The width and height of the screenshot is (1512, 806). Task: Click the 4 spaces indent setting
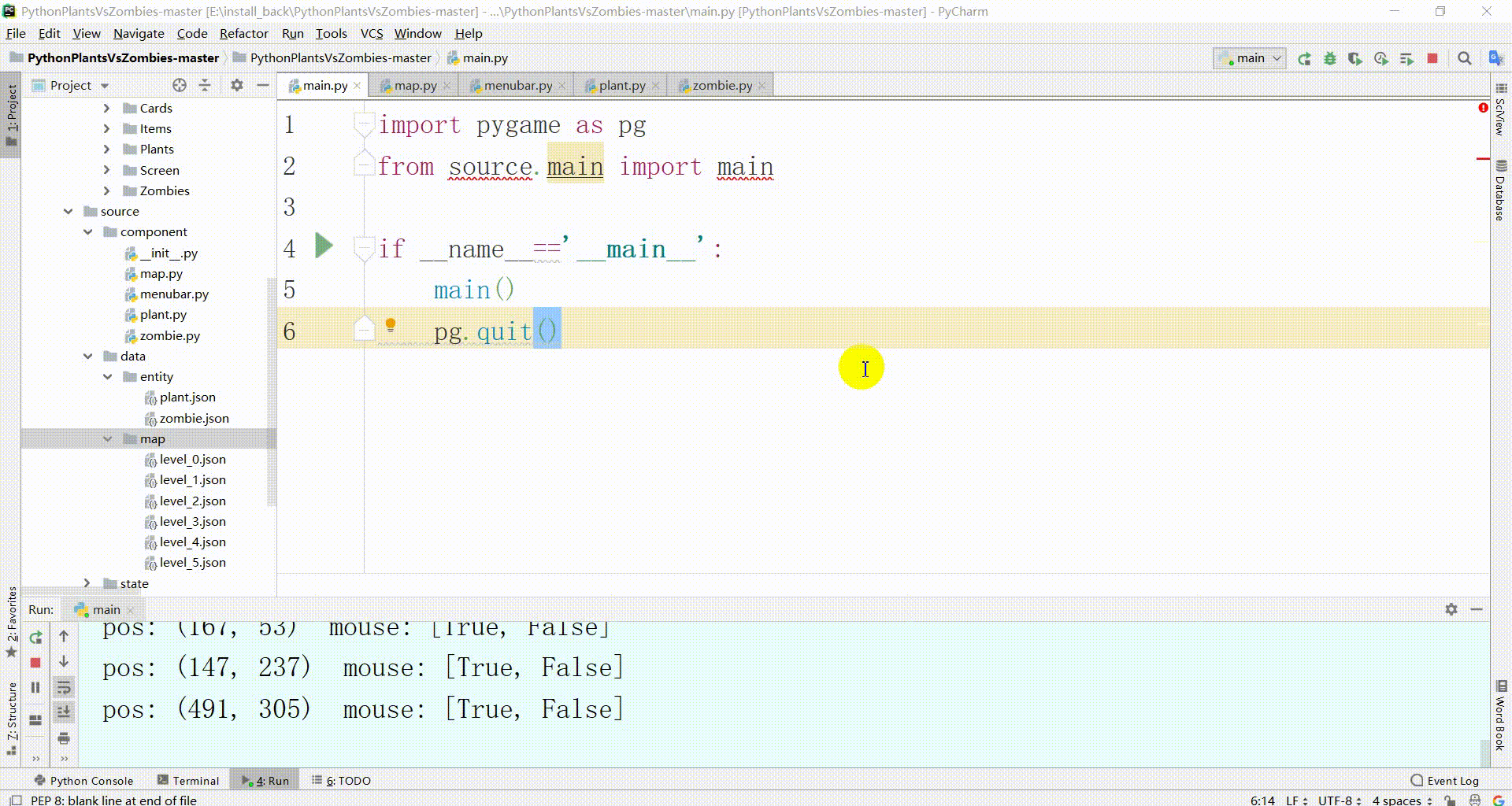[x=1402, y=800]
